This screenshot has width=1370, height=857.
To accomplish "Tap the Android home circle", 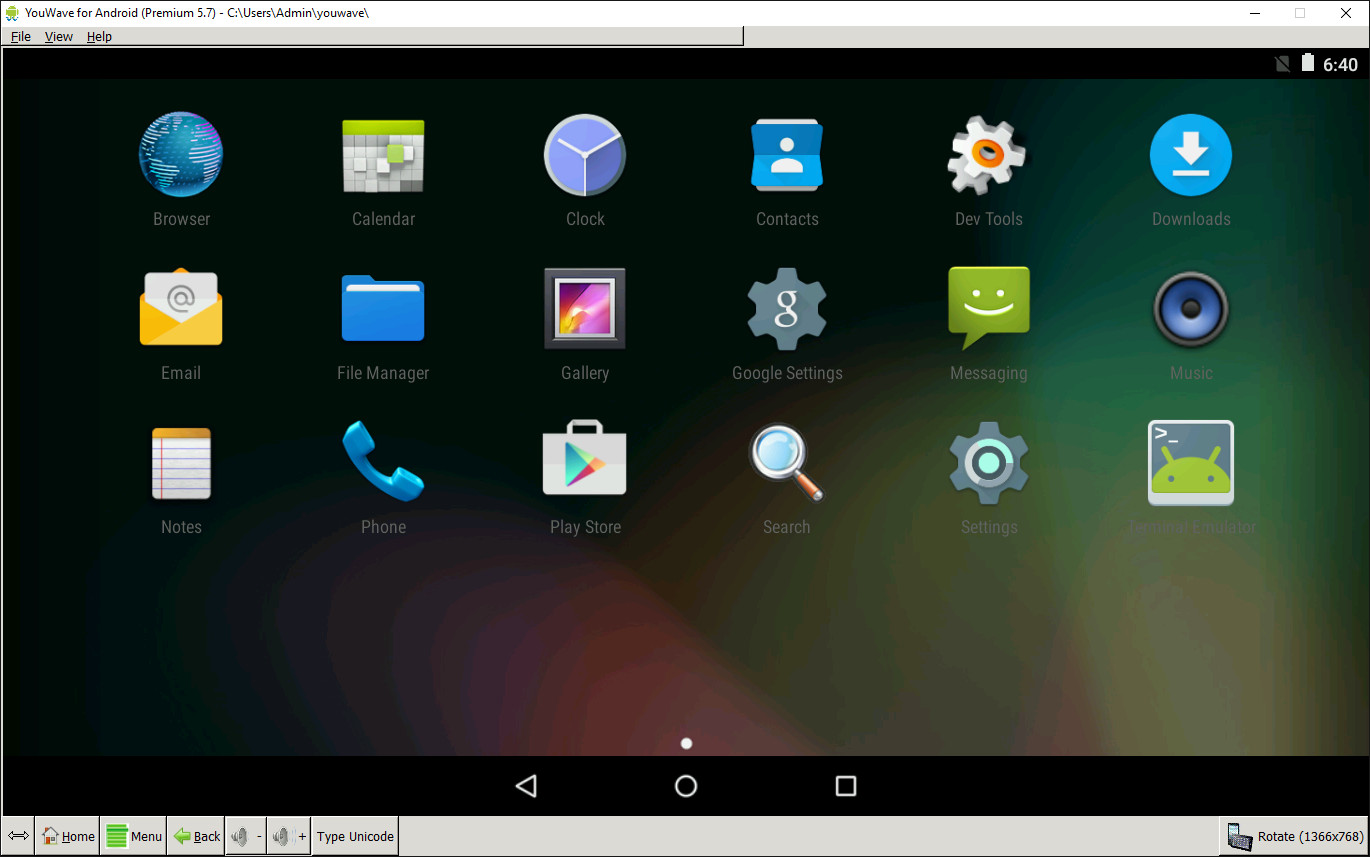I will [686, 786].
